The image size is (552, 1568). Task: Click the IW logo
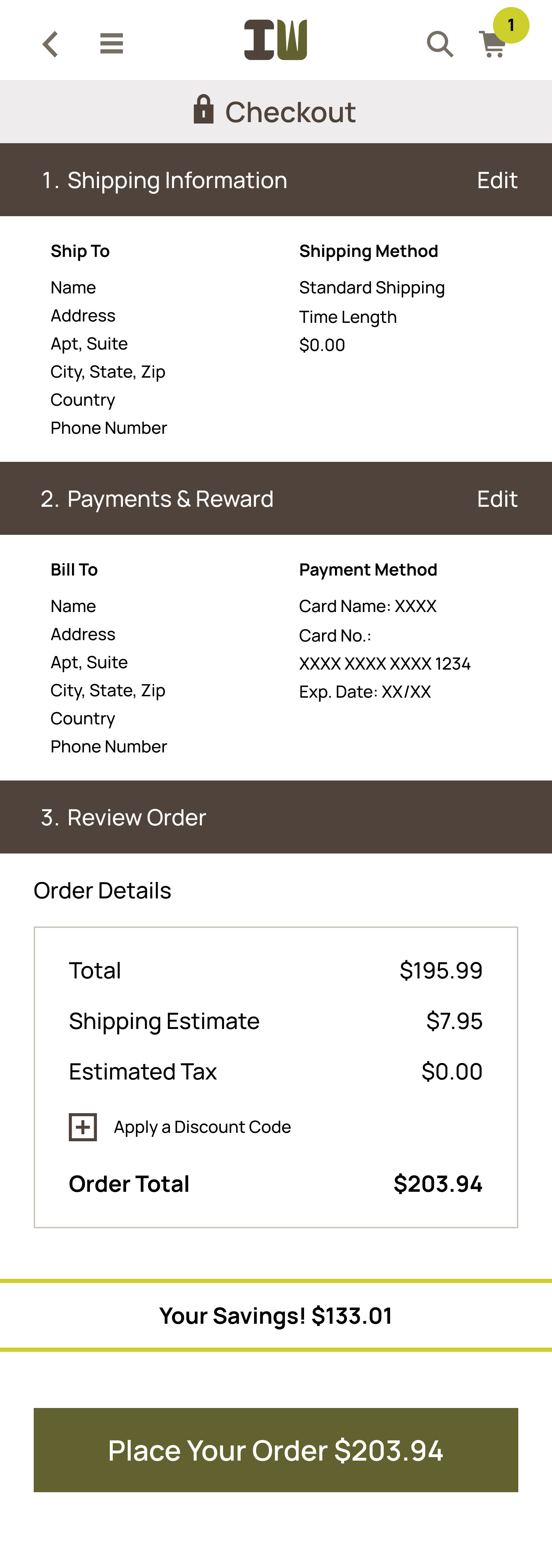(275, 40)
